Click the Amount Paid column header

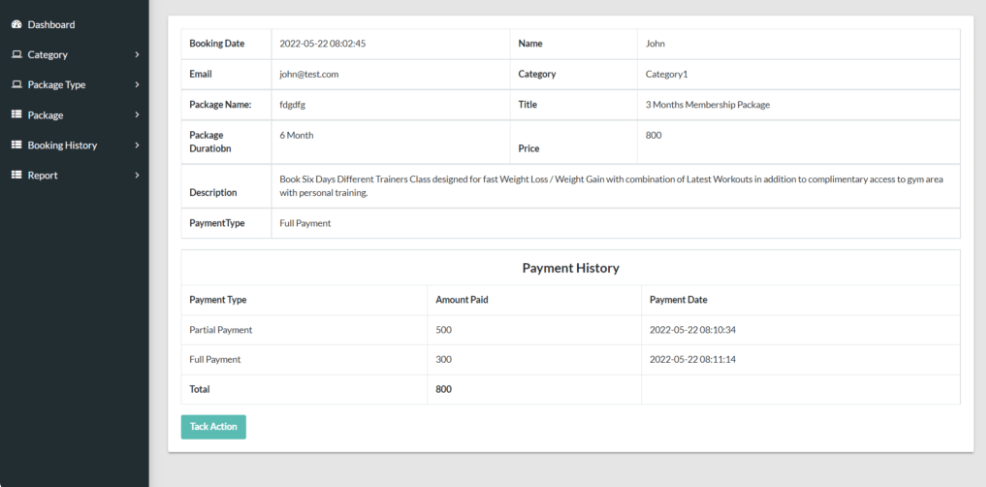click(462, 300)
